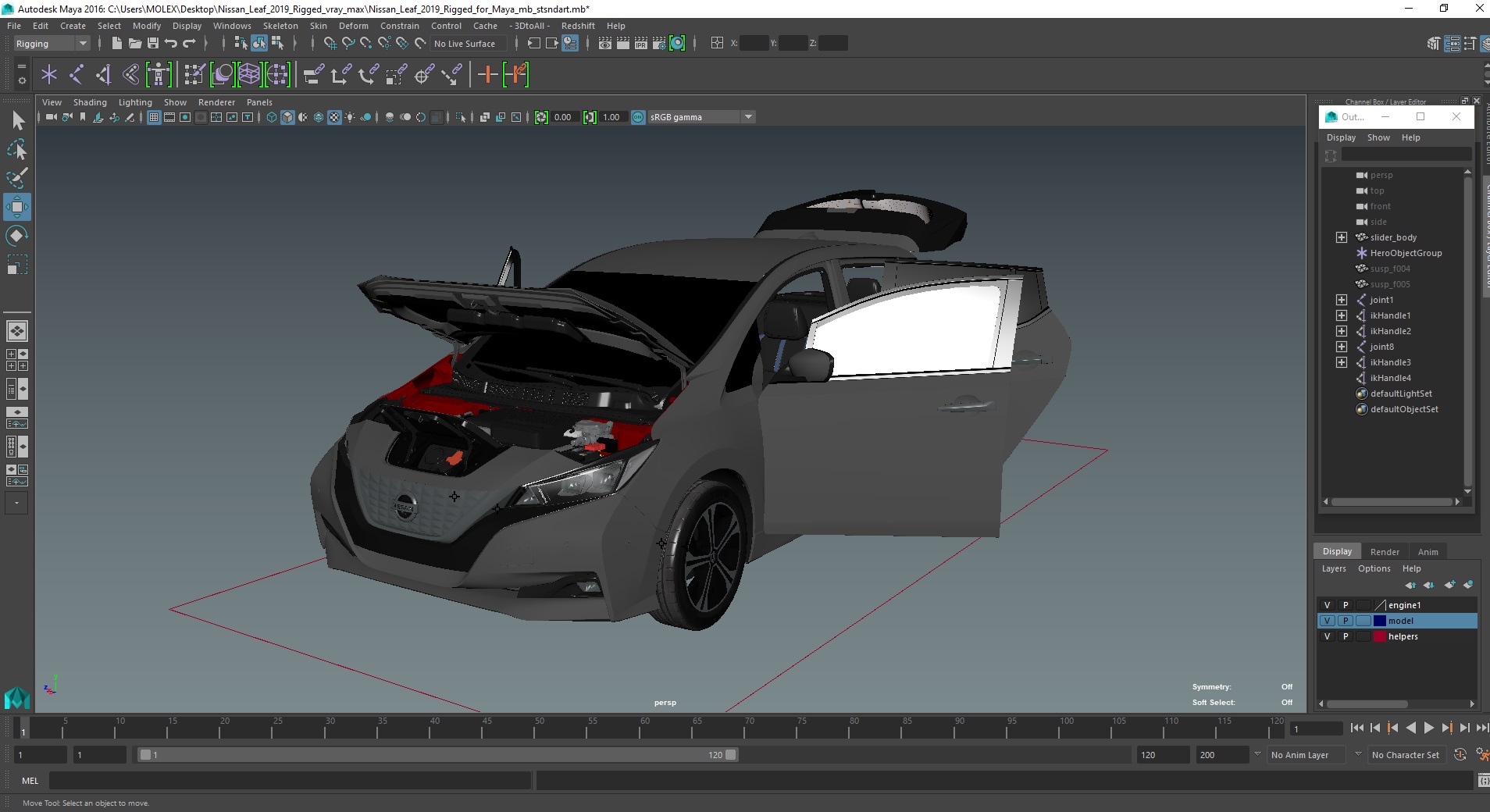
Task: Click the helpers layer red color swatch
Action: 1380,636
